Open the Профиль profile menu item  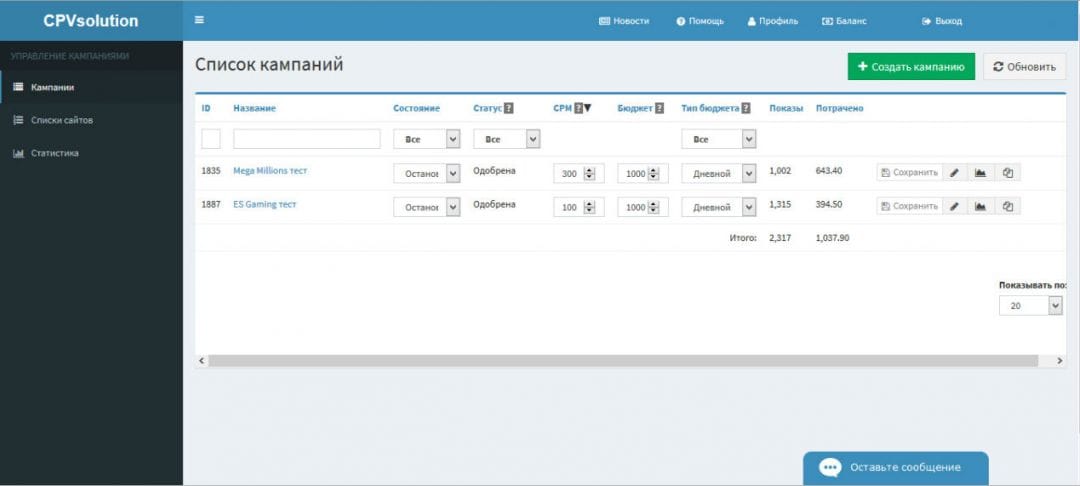coord(773,21)
